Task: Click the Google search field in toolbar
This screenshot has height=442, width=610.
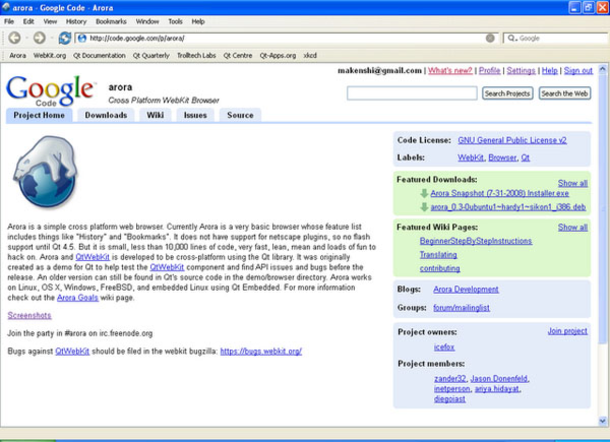Action: (555, 38)
